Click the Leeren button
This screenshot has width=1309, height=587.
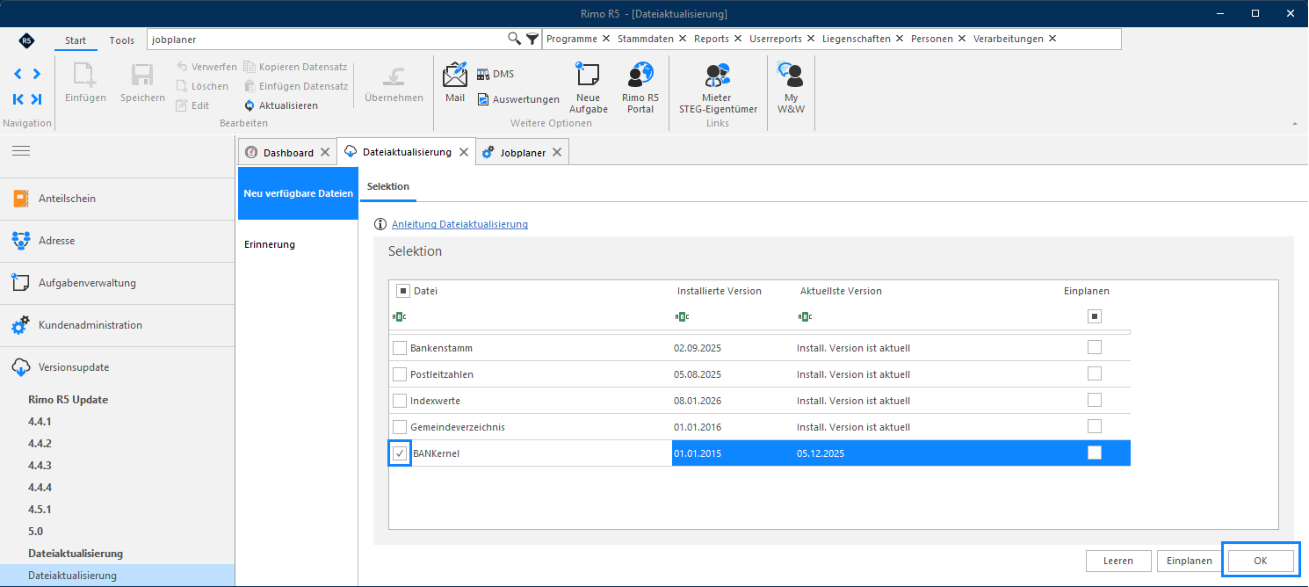click(x=1118, y=561)
